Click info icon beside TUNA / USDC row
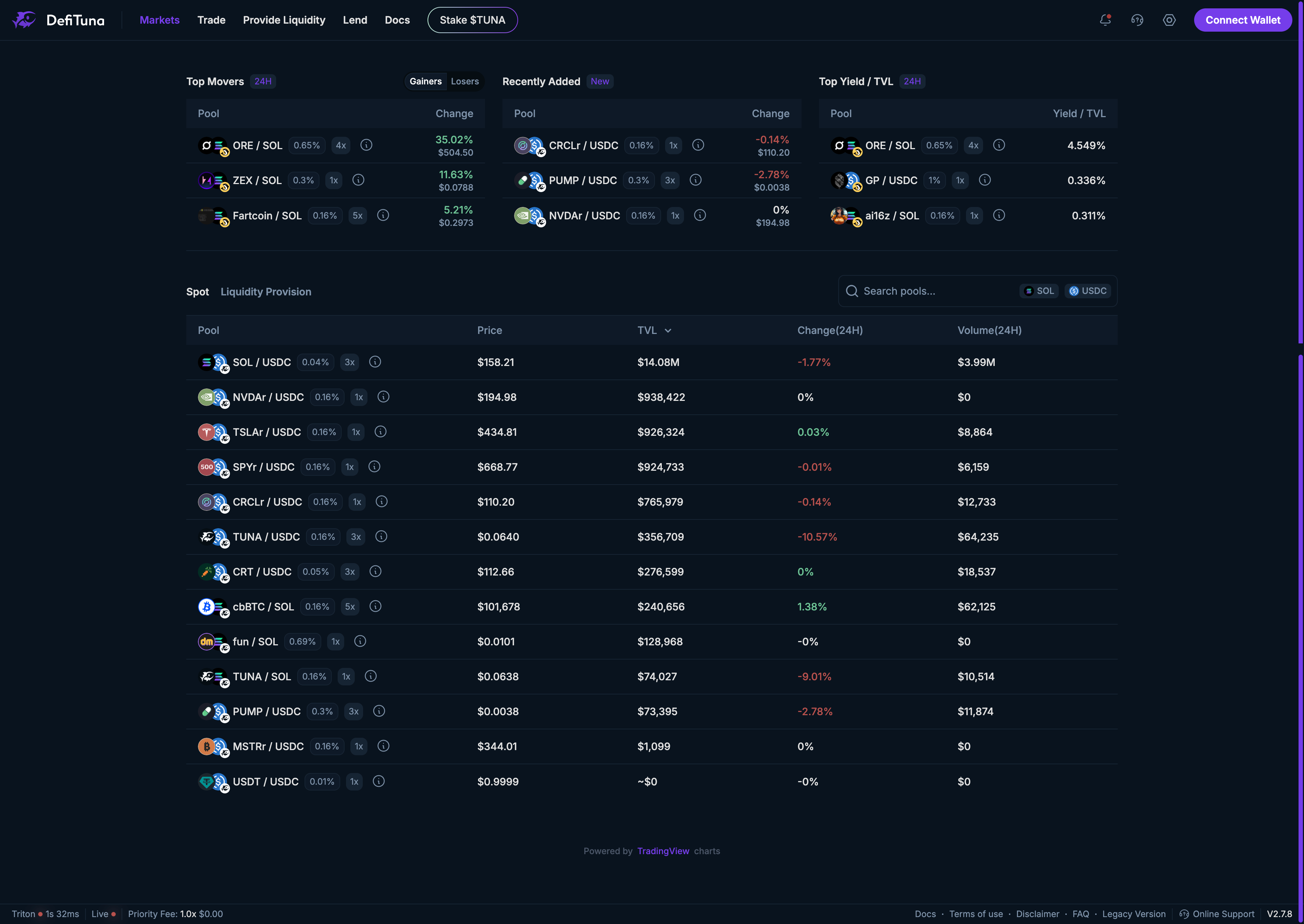Screen dimensions: 1304x924 click(x=381, y=537)
